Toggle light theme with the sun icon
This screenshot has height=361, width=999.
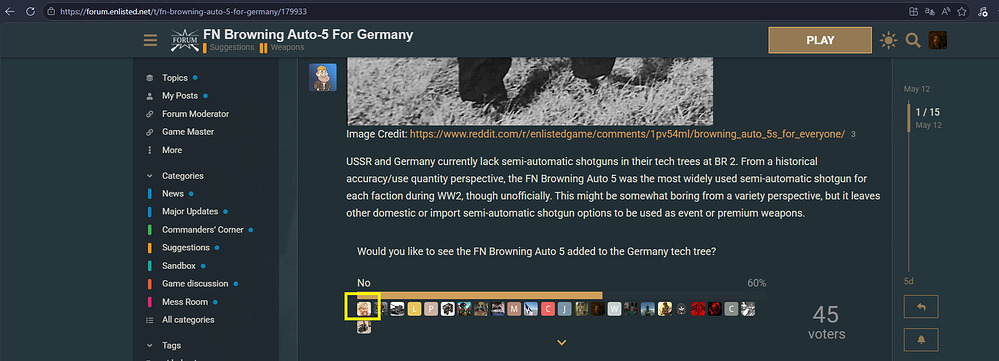(888, 40)
